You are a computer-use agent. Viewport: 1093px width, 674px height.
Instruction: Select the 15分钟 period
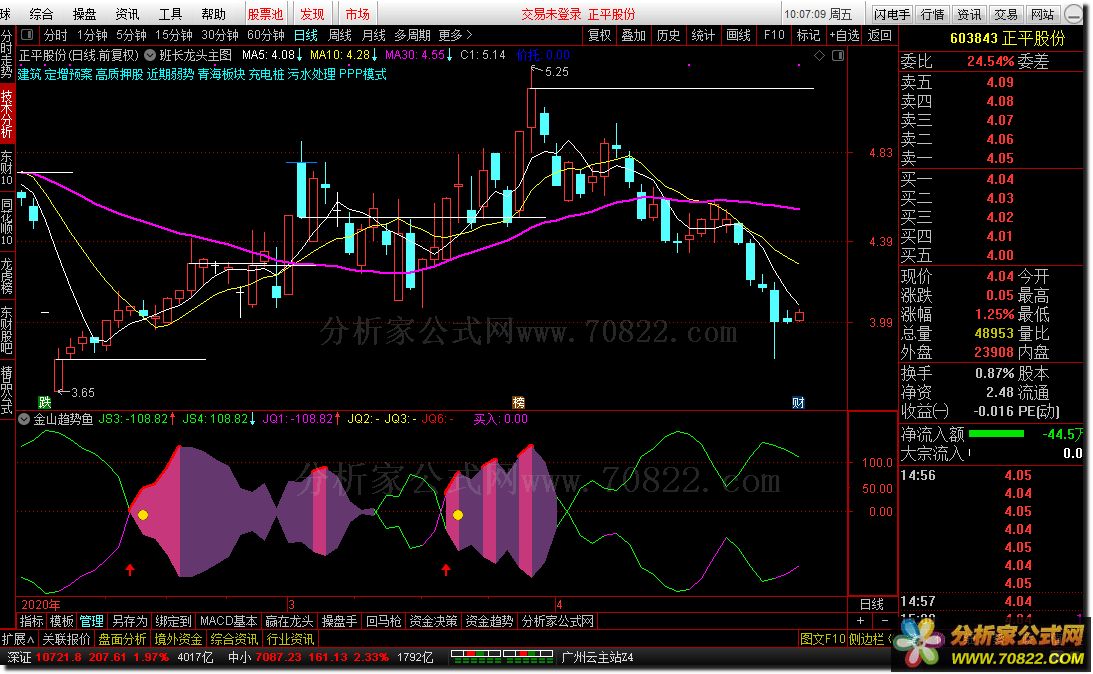coord(174,35)
